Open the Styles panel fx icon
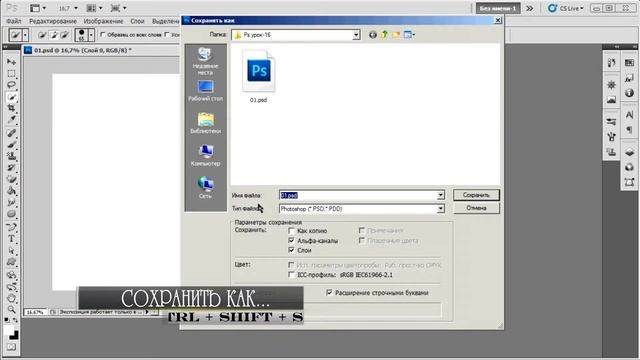This screenshot has height=360, width=640. (x=629, y=78)
